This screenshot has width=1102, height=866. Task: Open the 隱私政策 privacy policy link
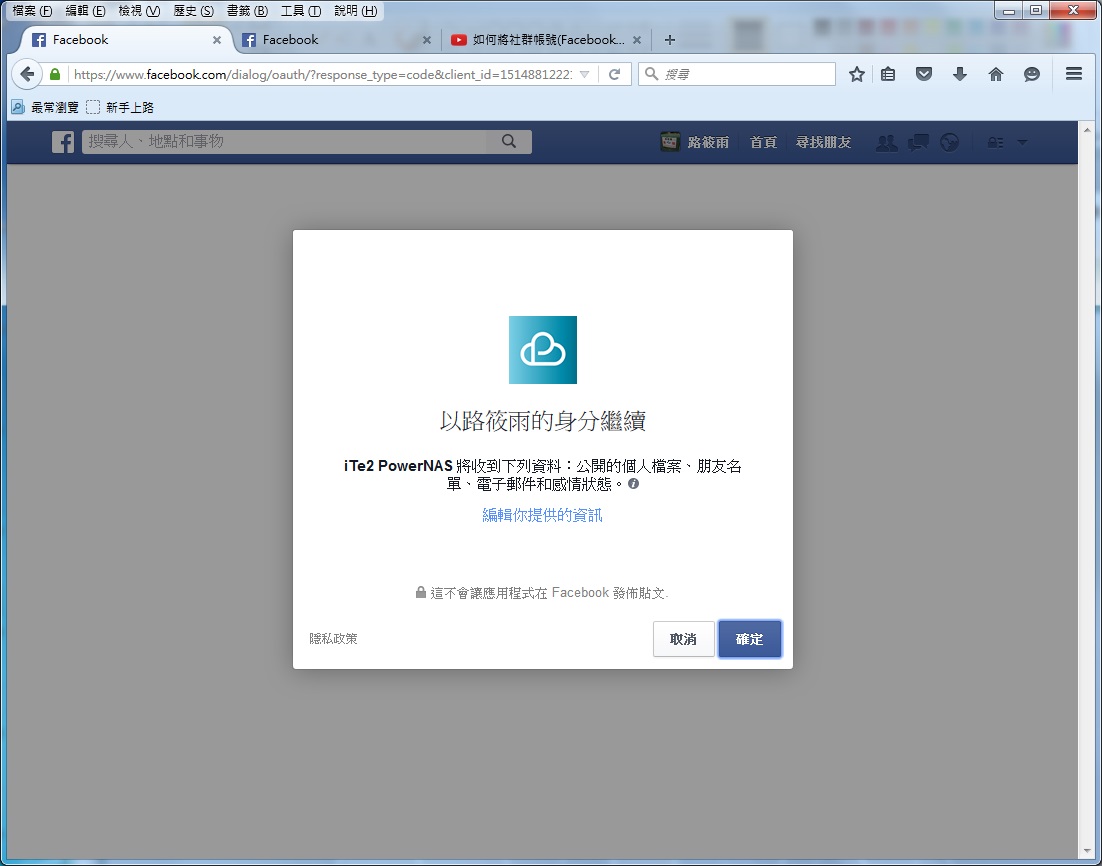tap(333, 638)
